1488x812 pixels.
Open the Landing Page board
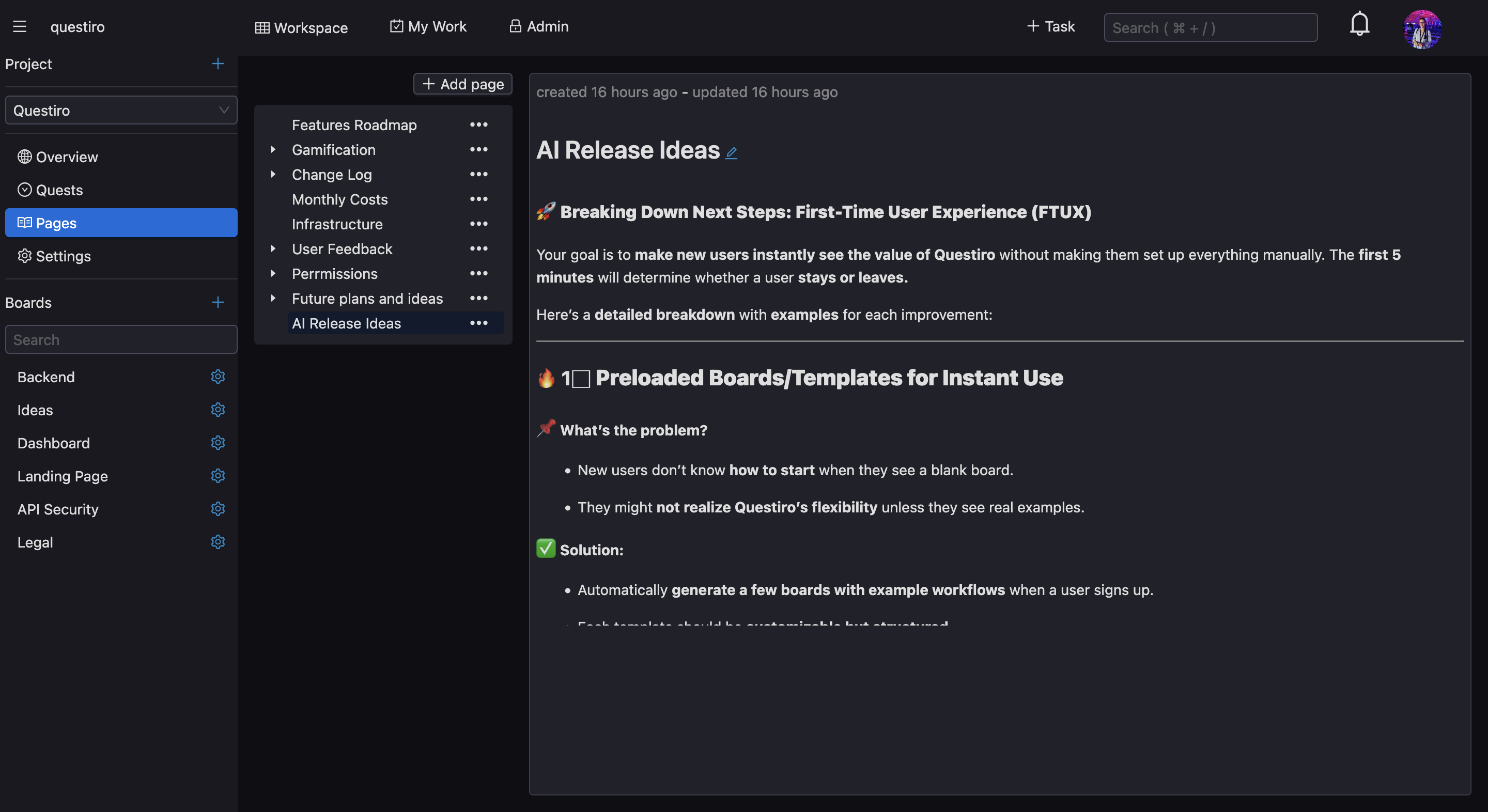click(x=63, y=476)
